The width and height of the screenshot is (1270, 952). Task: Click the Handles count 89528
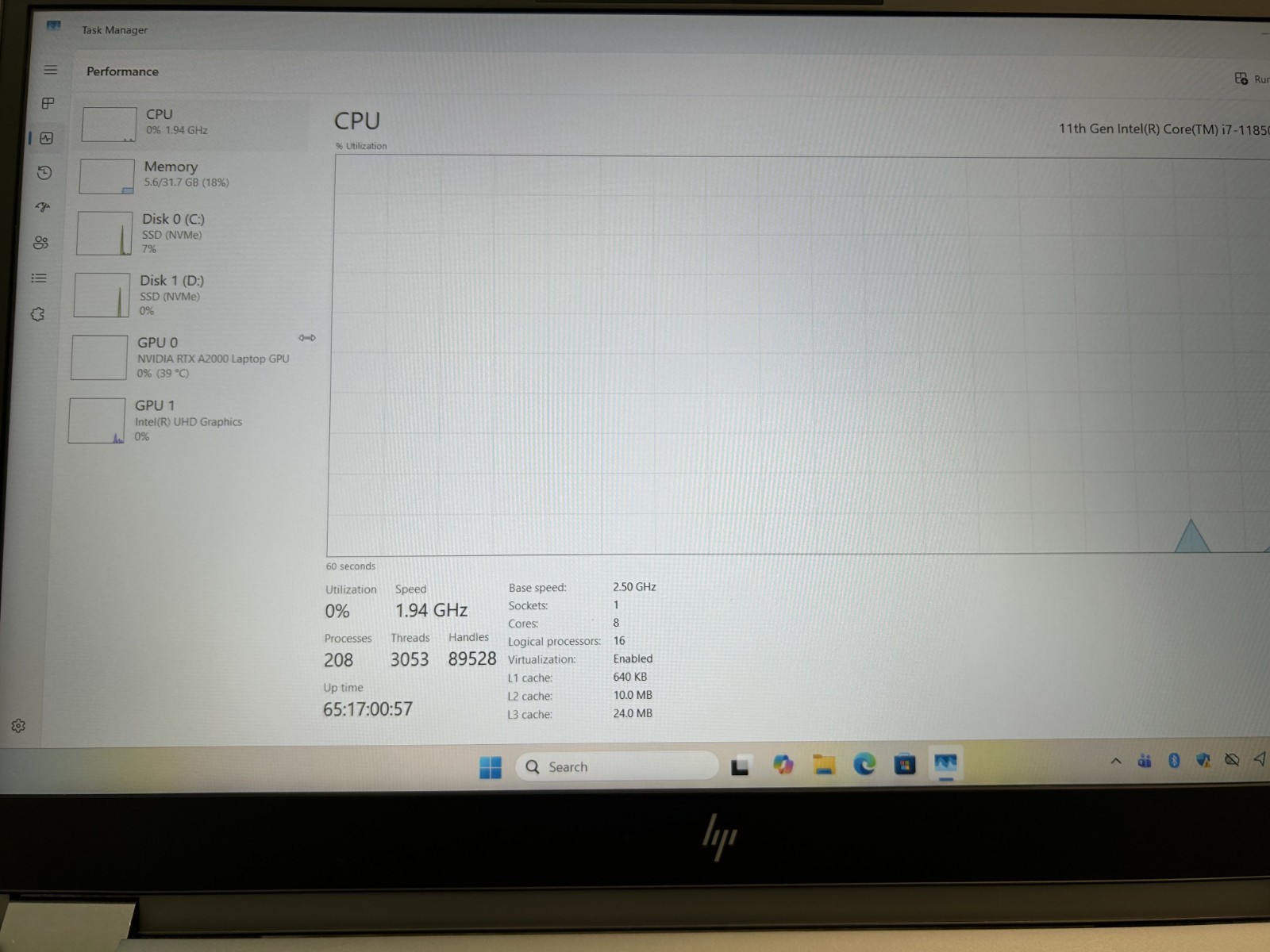tap(472, 658)
